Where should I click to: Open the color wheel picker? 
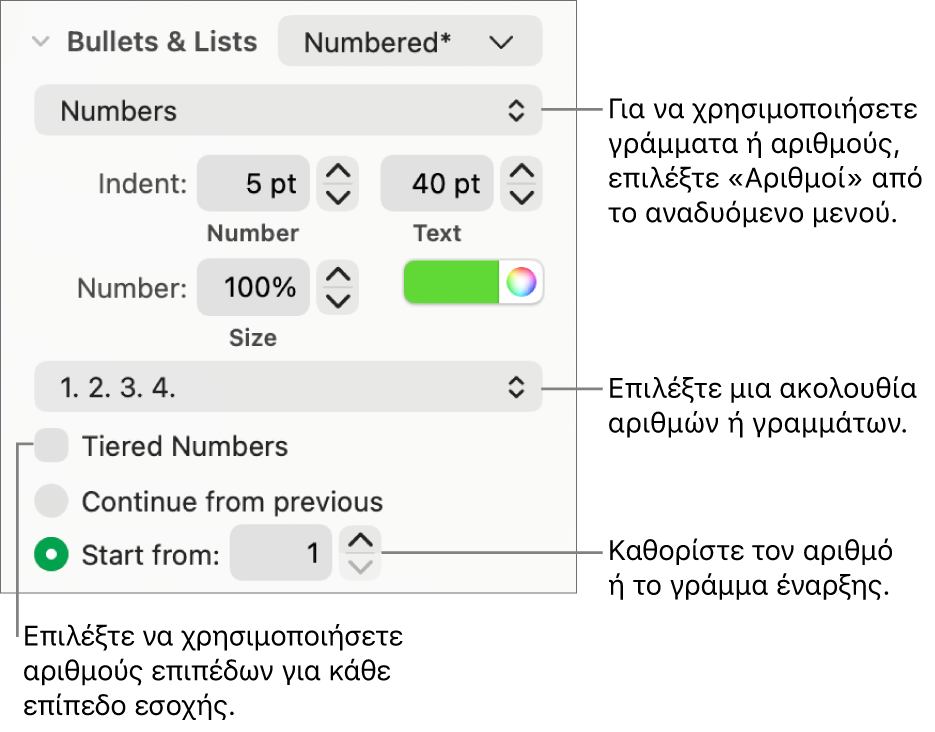tap(521, 283)
